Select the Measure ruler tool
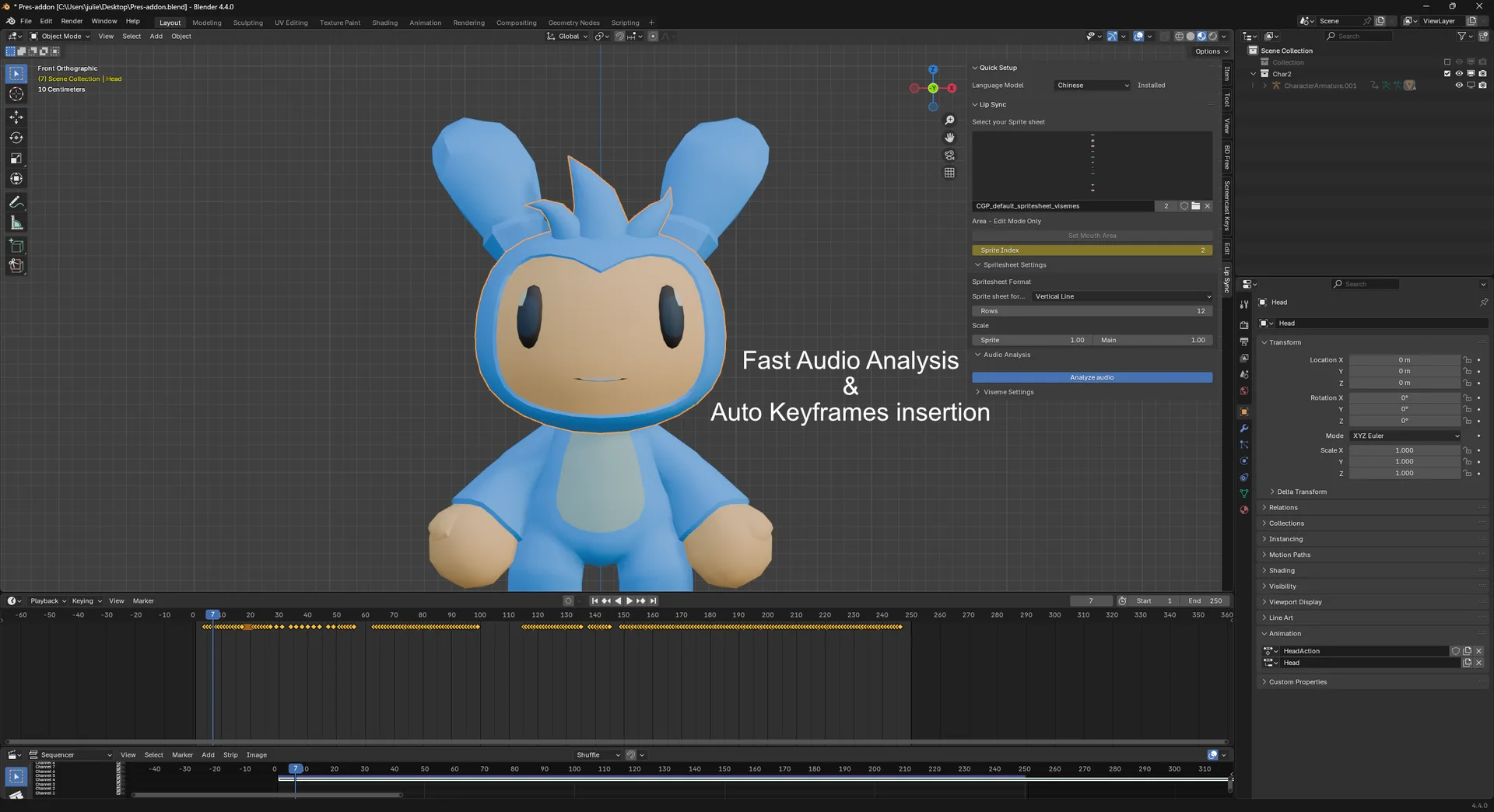Viewport: 1494px width, 812px height. point(16,223)
